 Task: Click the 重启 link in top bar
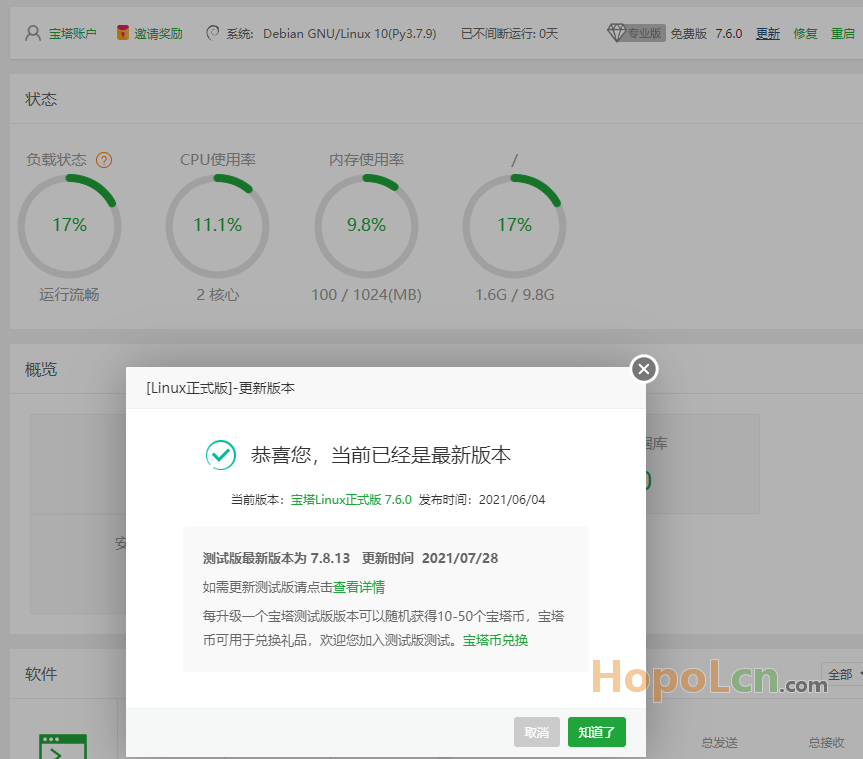point(843,34)
